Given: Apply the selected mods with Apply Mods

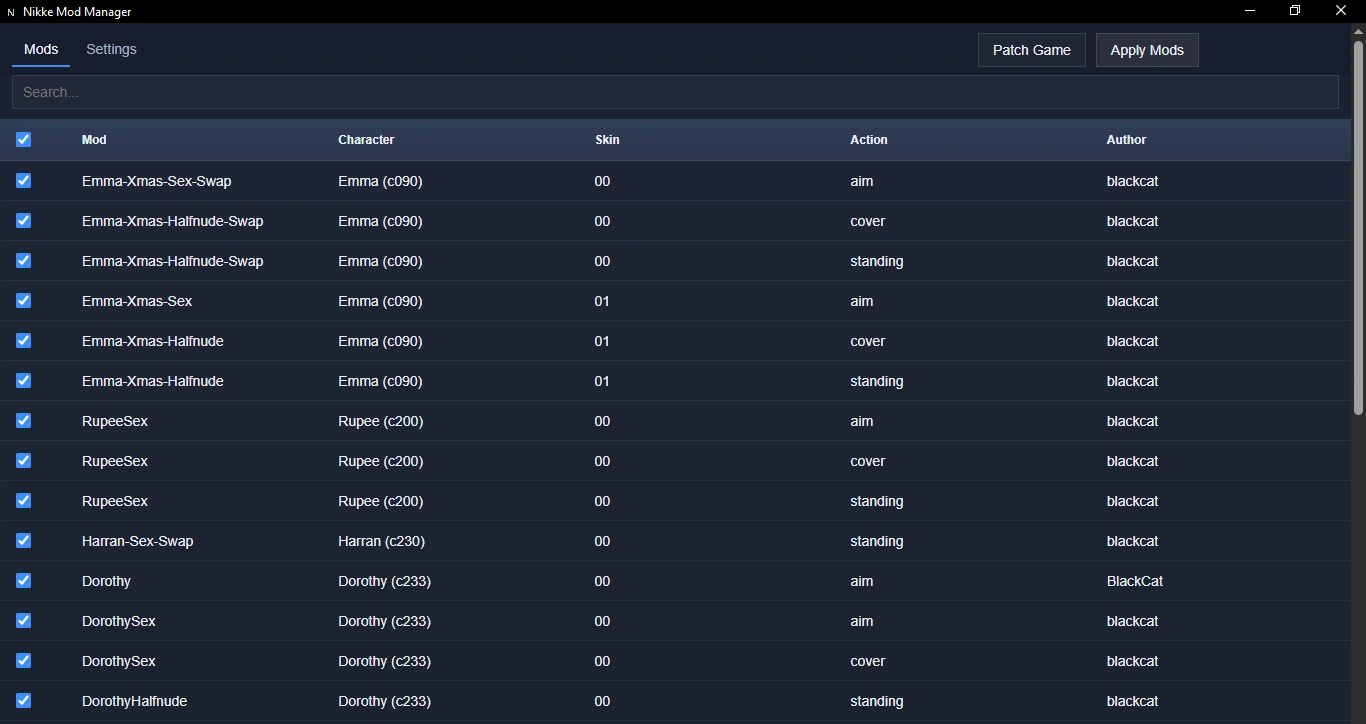Looking at the screenshot, I should (x=1147, y=50).
